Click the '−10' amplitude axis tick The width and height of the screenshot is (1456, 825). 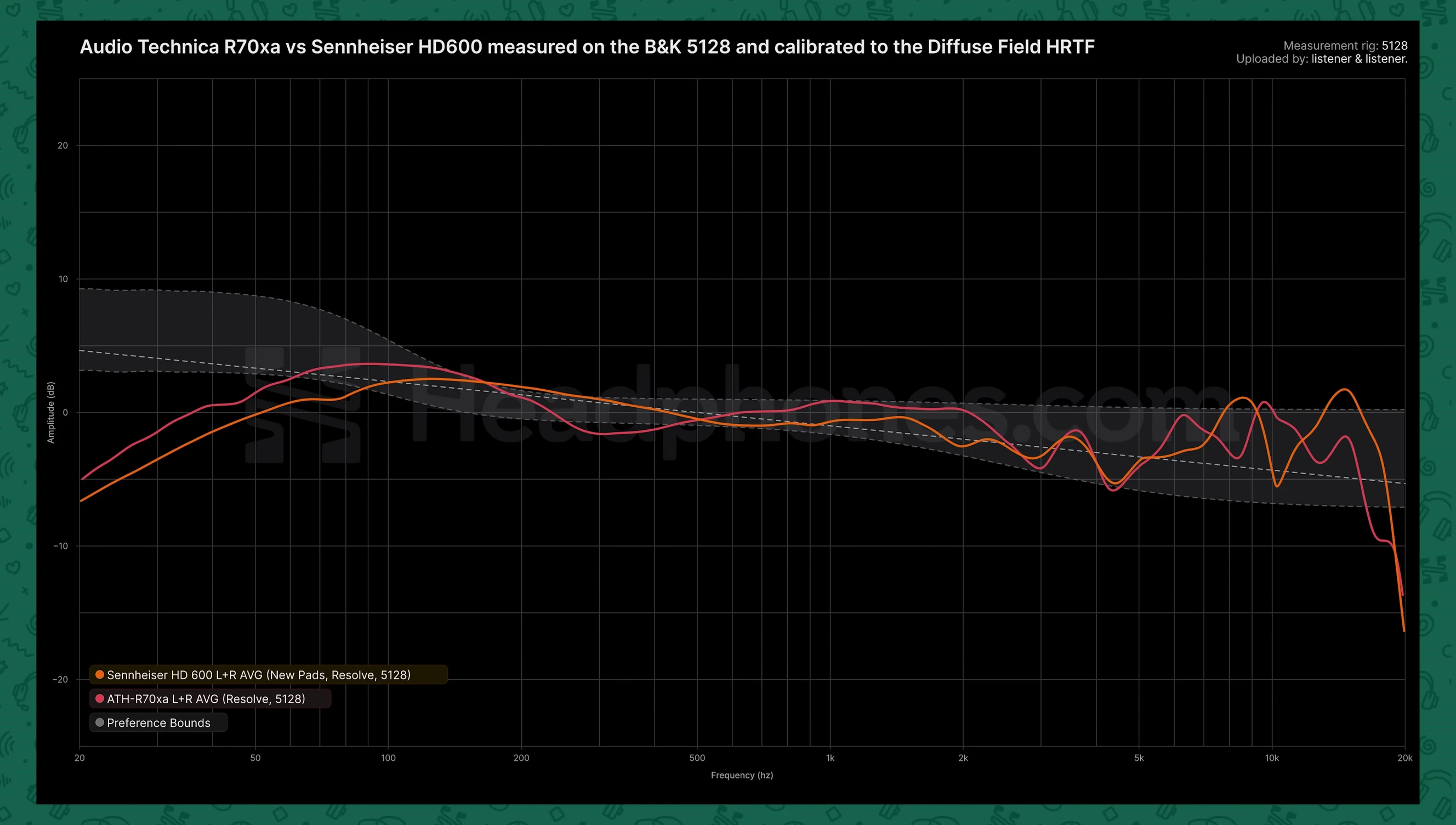(x=61, y=545)
